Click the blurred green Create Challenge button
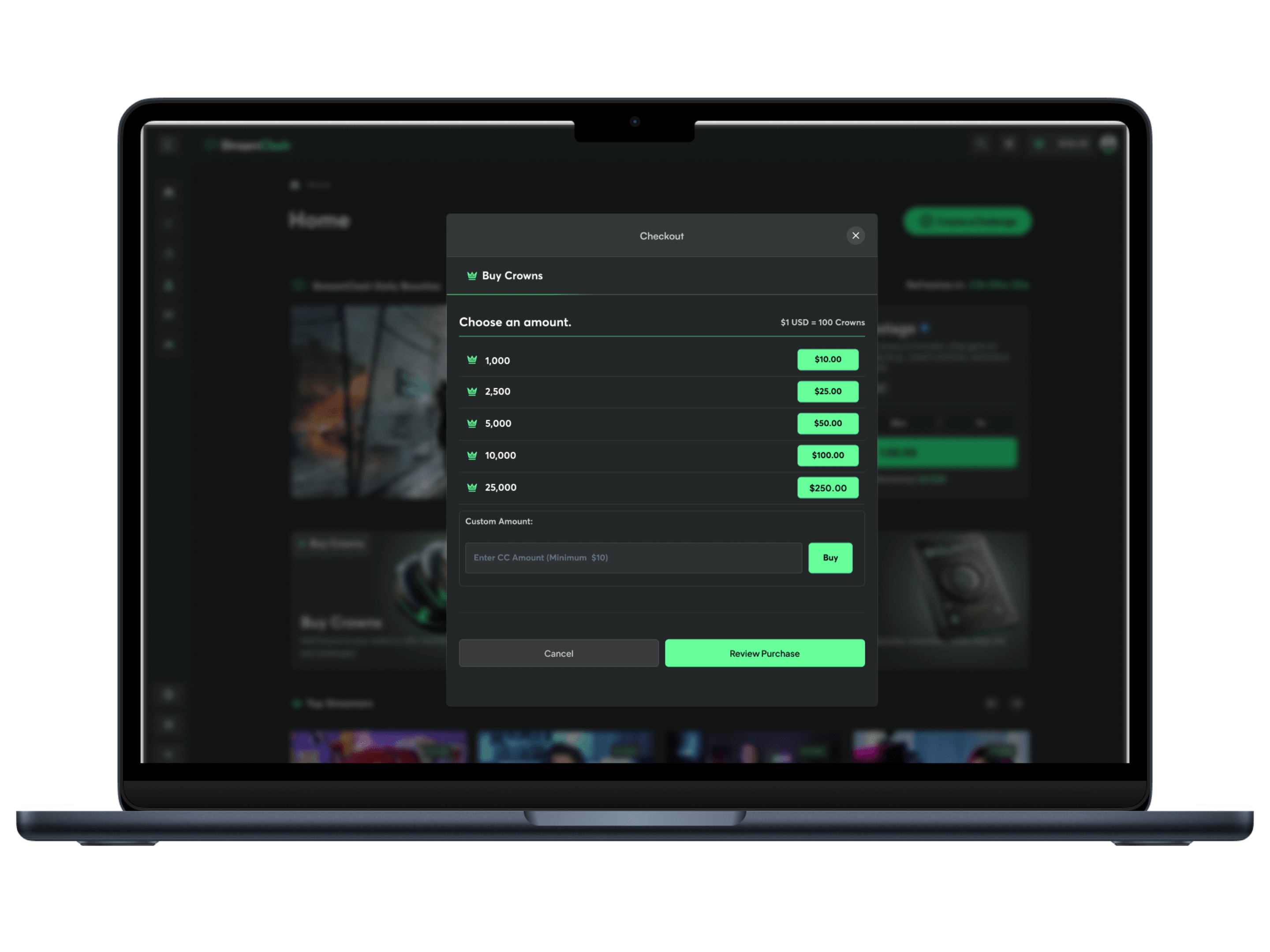 967,222
